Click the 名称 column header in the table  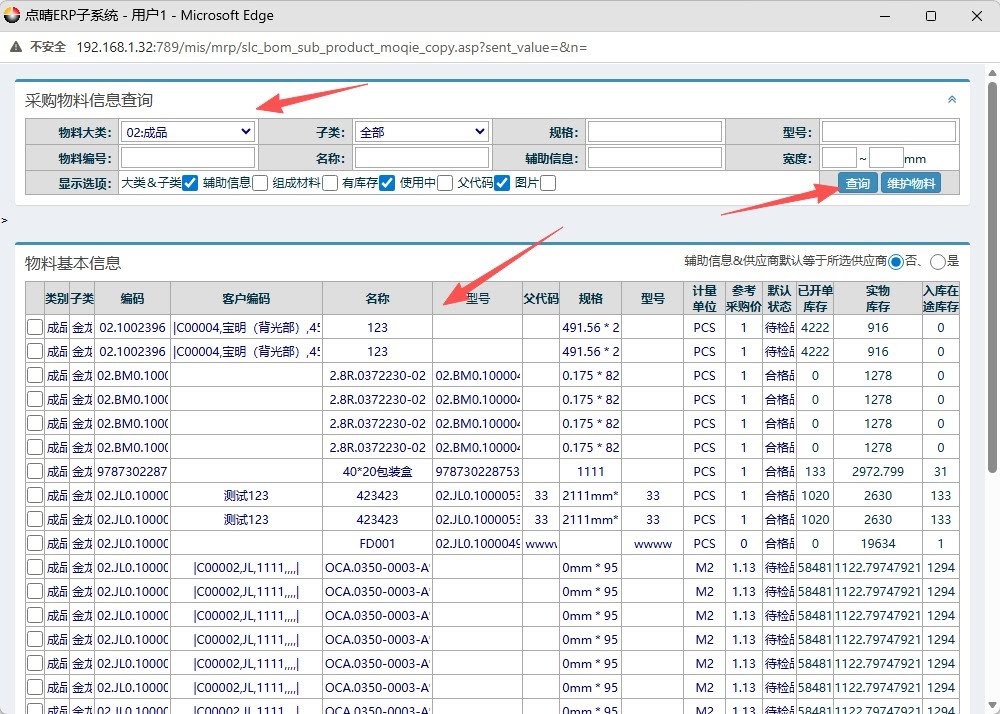[x=378, y=298]
